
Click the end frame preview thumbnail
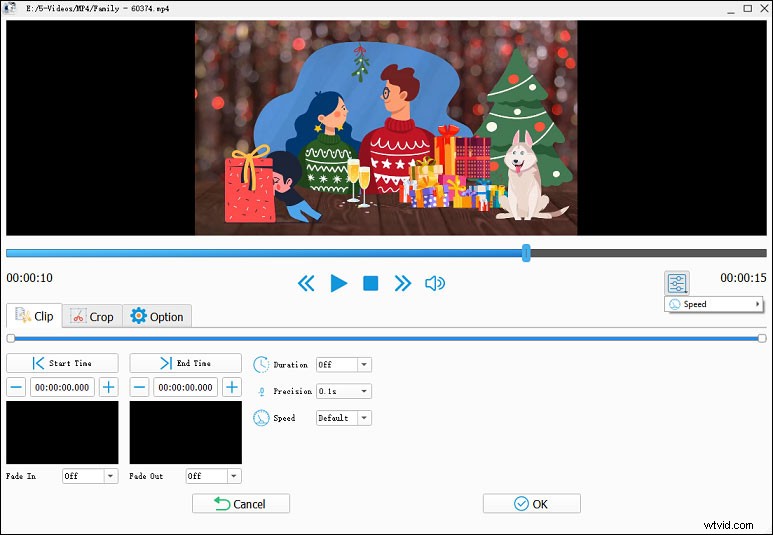click(x=185, y=432)
